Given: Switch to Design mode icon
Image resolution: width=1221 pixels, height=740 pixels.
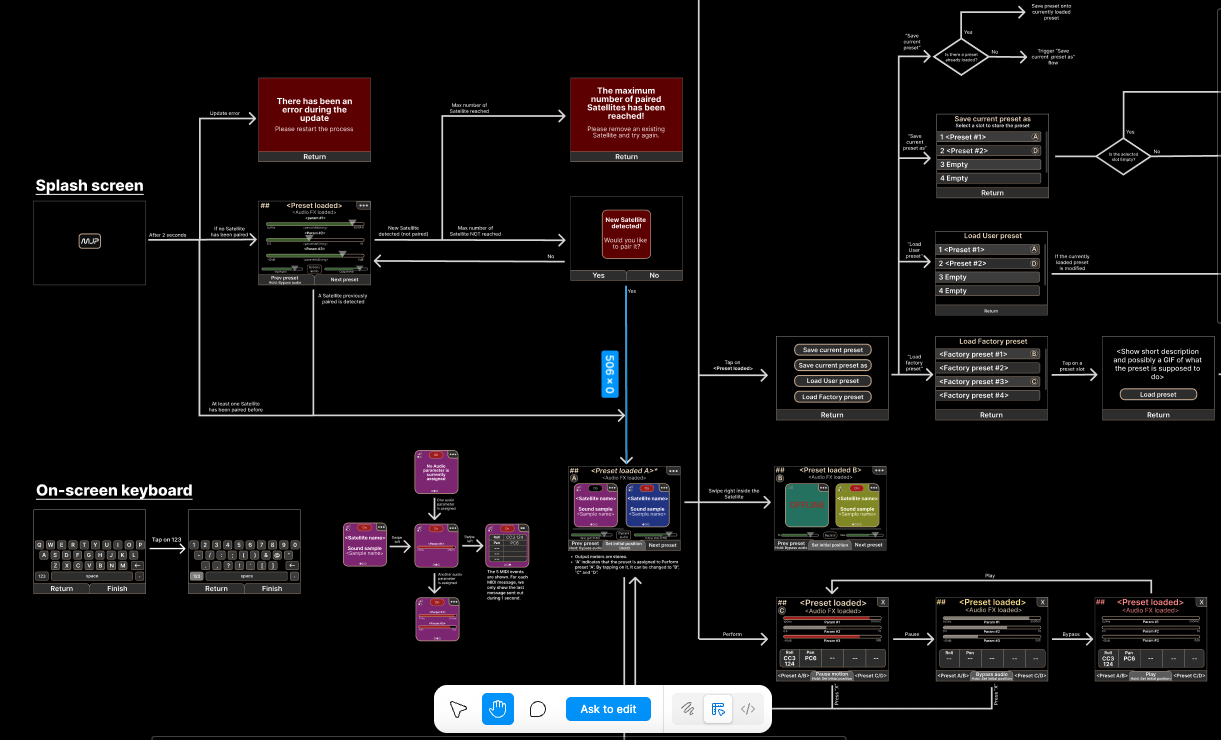Looking at the screenshot, I should point(717,709).
